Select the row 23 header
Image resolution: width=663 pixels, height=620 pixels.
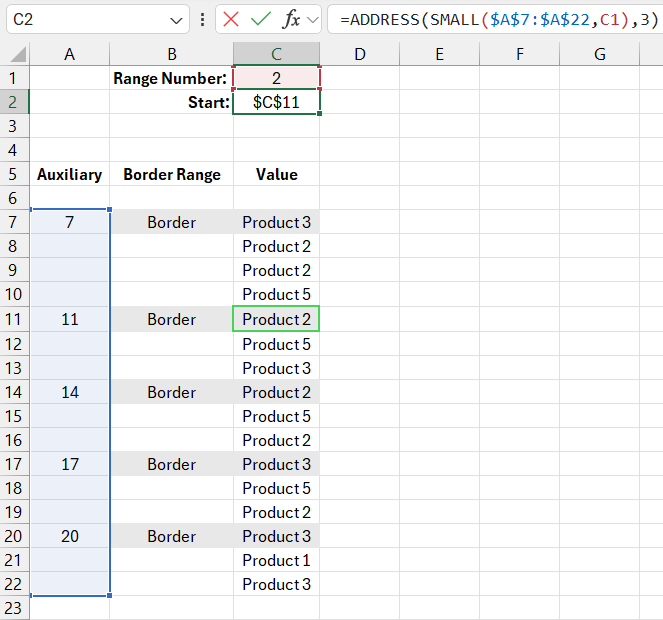coord(15,608)
